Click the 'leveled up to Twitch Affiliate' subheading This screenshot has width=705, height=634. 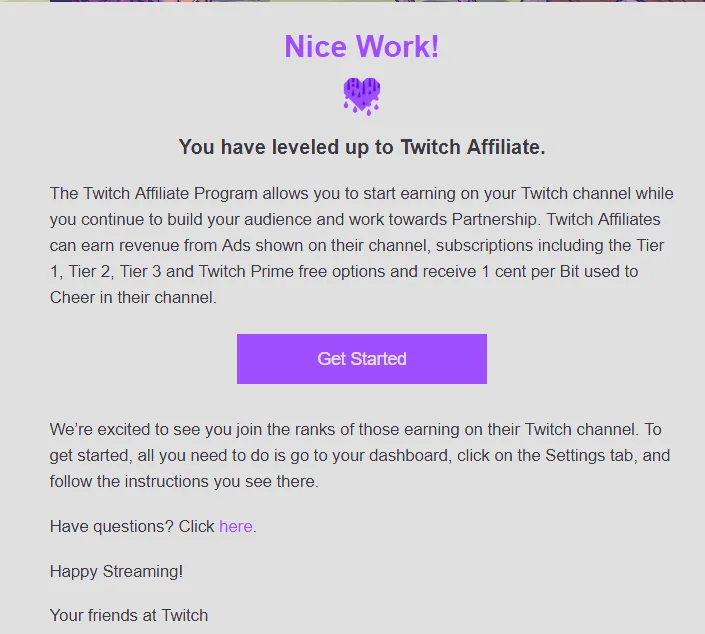[361, 147]
